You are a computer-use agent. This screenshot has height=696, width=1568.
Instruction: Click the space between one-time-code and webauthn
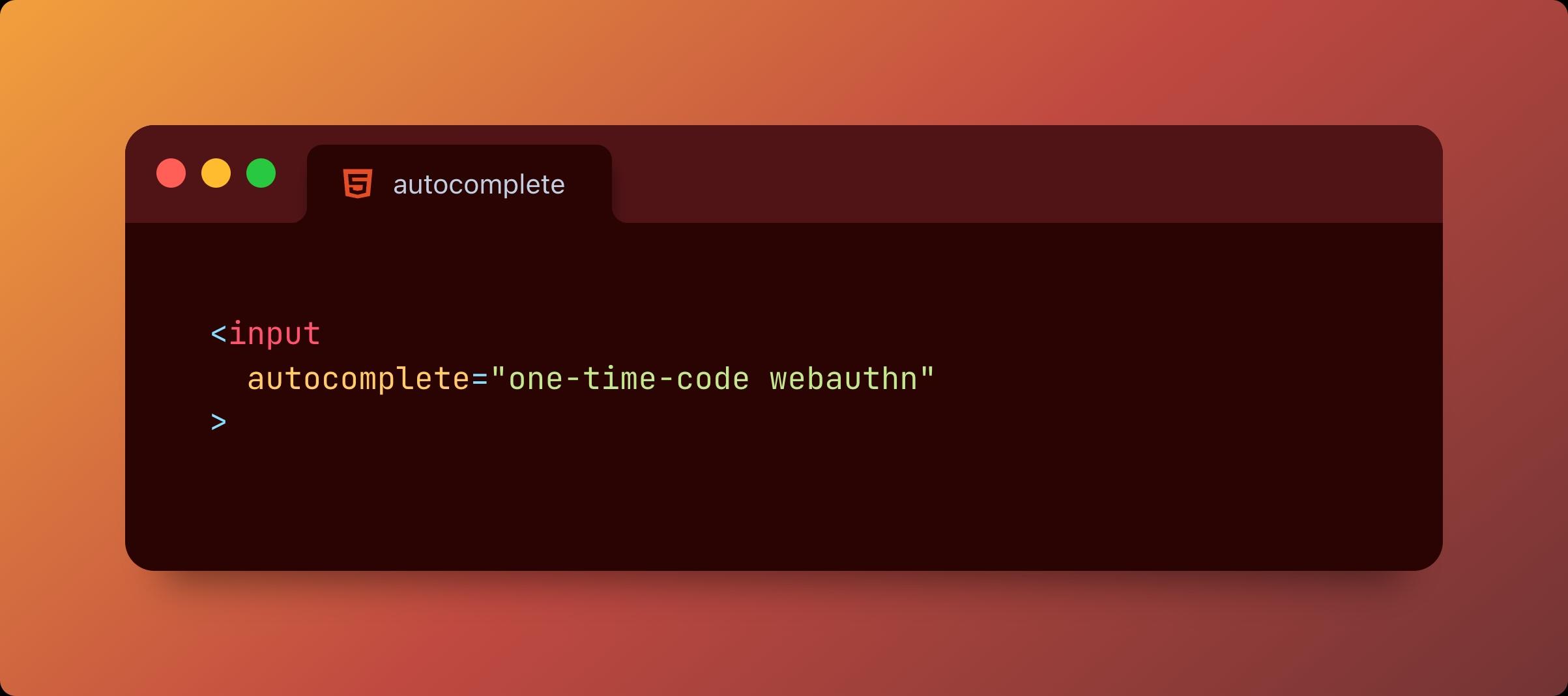[760, 379]
